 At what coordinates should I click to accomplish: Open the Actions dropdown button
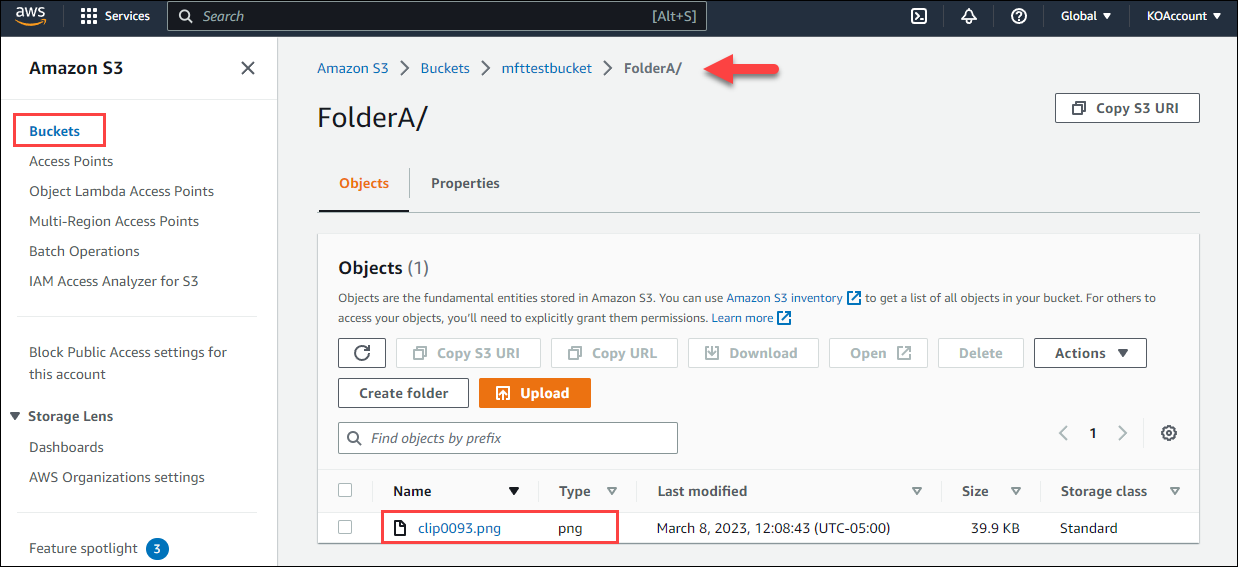pos(1090,353)
